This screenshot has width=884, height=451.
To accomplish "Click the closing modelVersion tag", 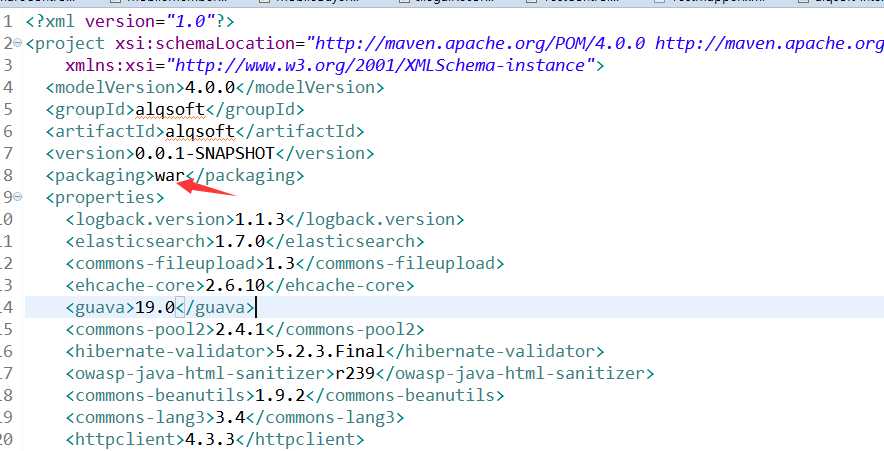I will pyautogui.click(x=309, y=87).
